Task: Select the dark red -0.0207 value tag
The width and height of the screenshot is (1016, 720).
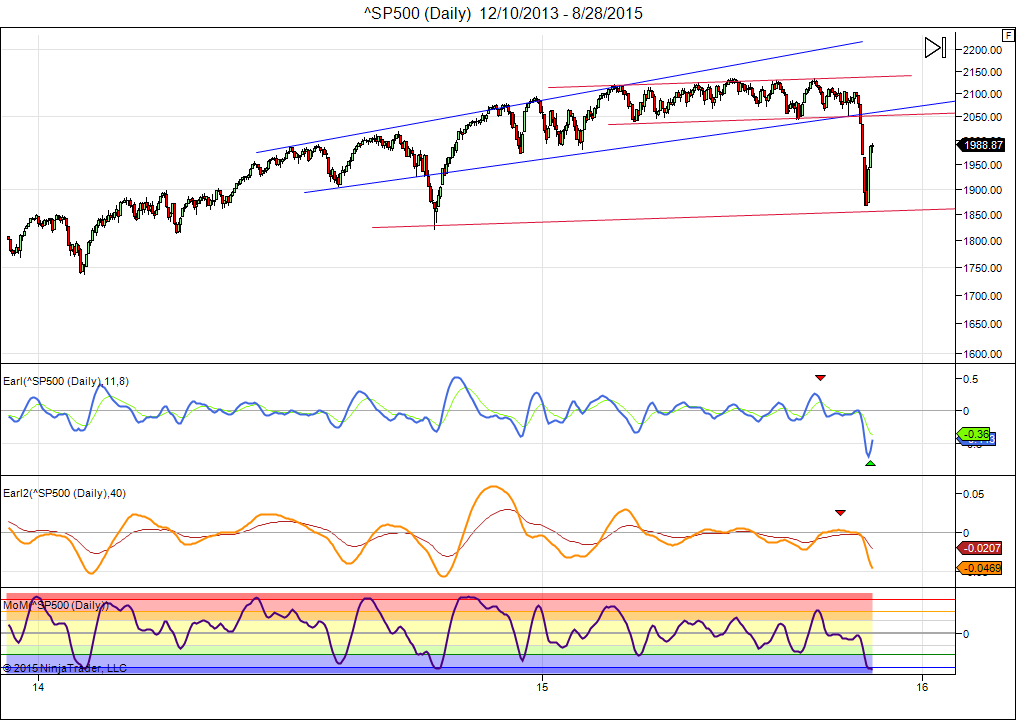Action: coord(982,548)
